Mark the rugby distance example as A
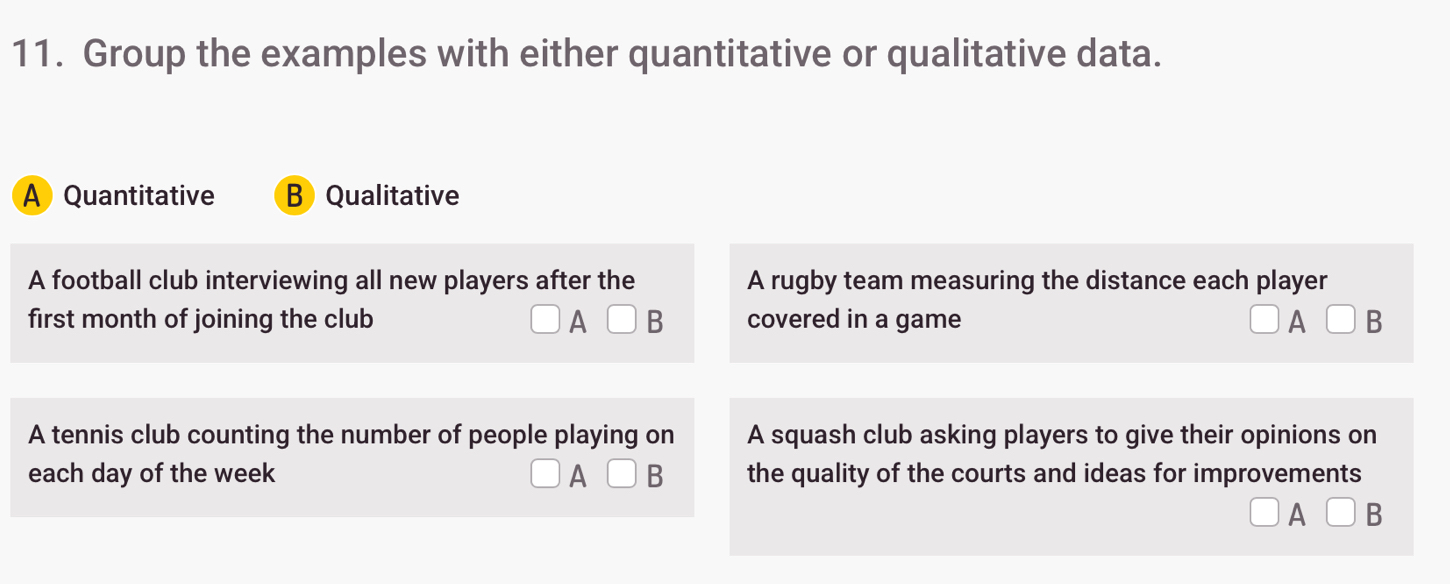Screen dimensions: 1450x584 (x=1263, y=320)
